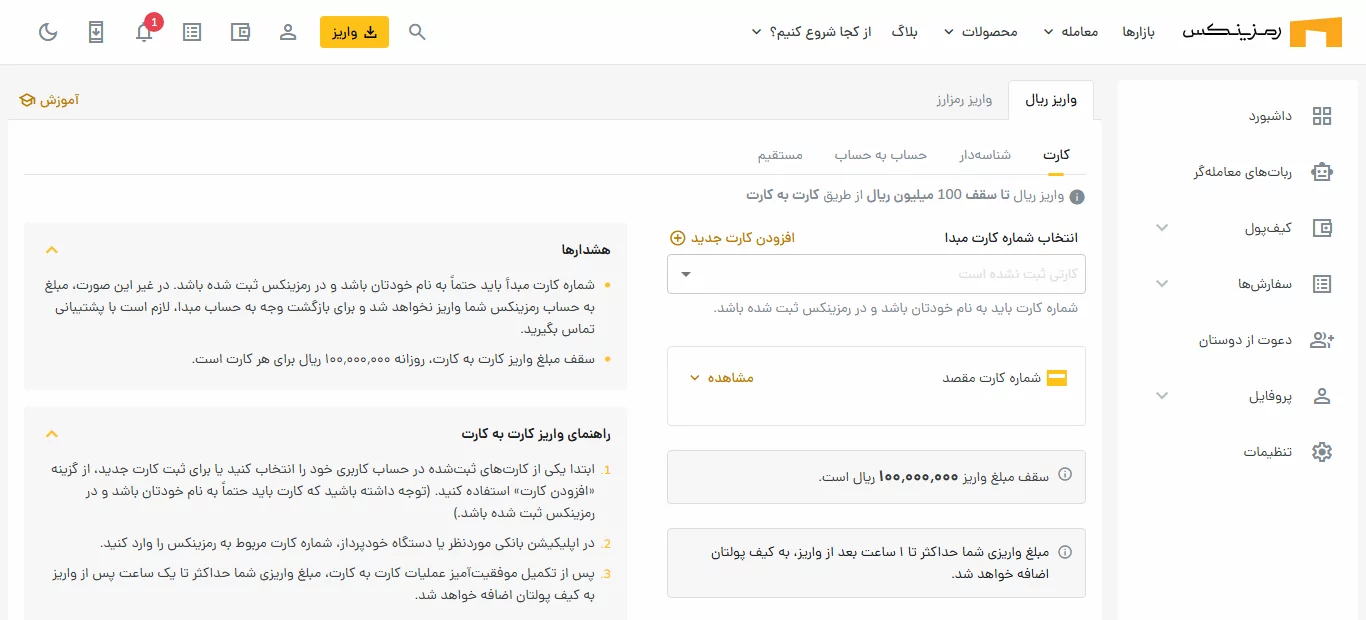Click the تنظیمات gear icon
1366x620 pixels.
pyautogui.click(x=1322, y=452)
